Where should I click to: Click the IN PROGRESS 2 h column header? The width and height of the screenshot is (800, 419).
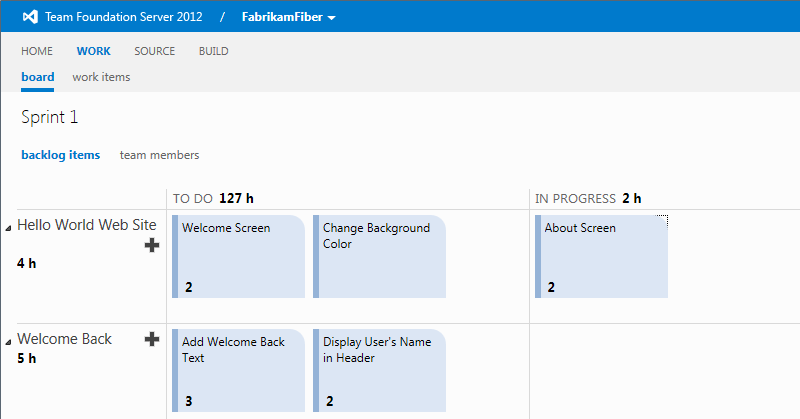[x=588, y=199]
